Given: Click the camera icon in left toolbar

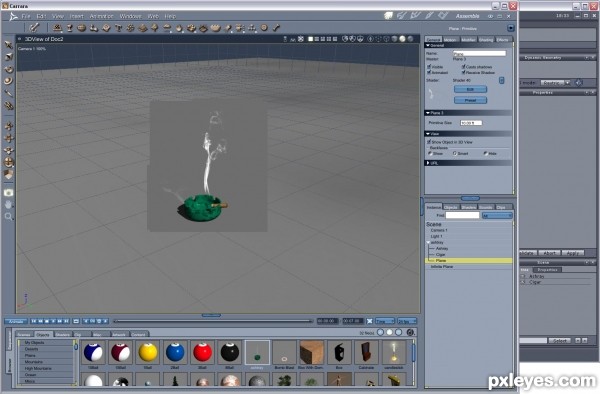Looking at the screenshot, I should (8, 192).
